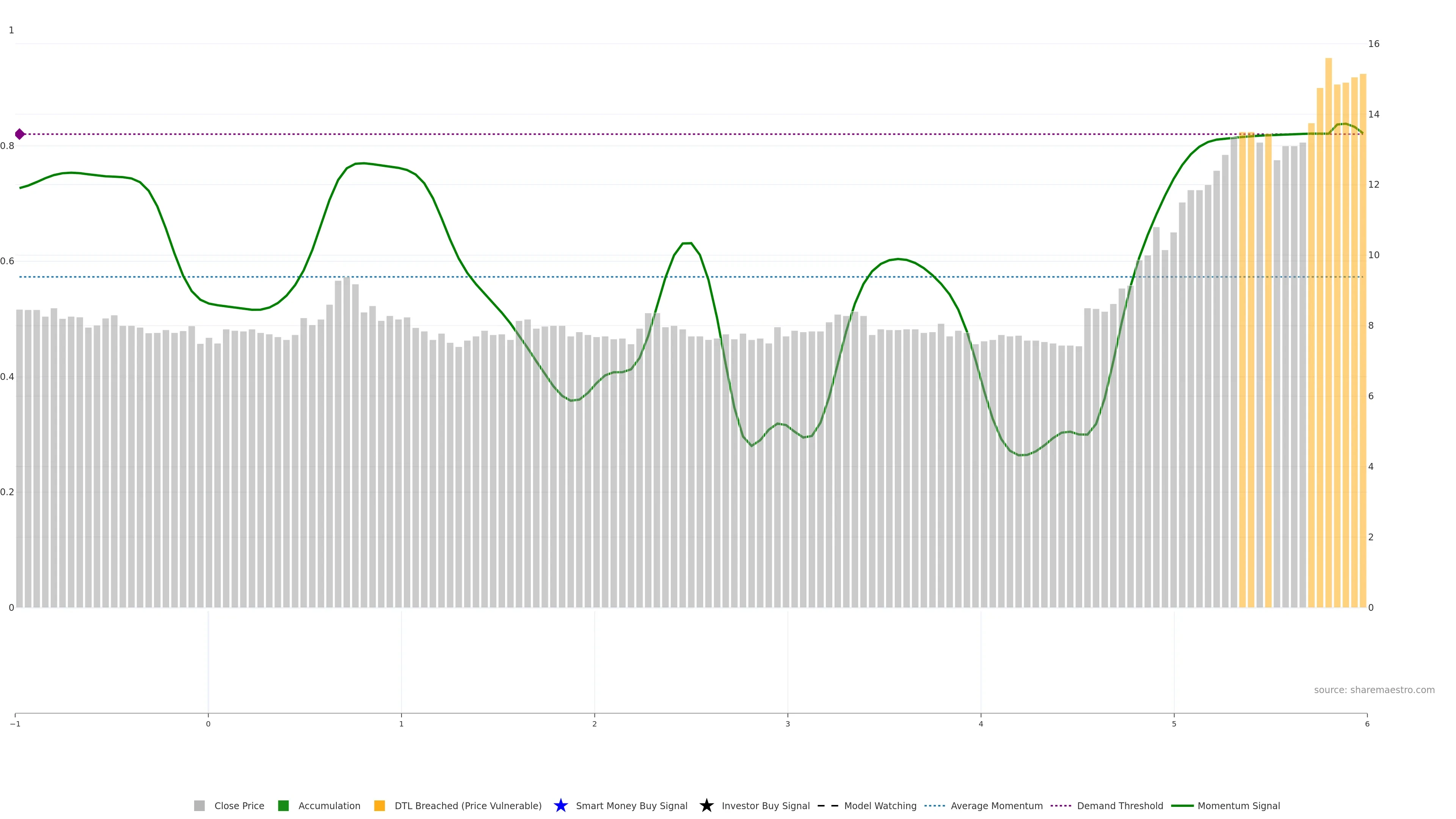The height and width of the screenshot is (819, 1456).
Task: Click x-axis tick label 3
Action: pos(788,723)
